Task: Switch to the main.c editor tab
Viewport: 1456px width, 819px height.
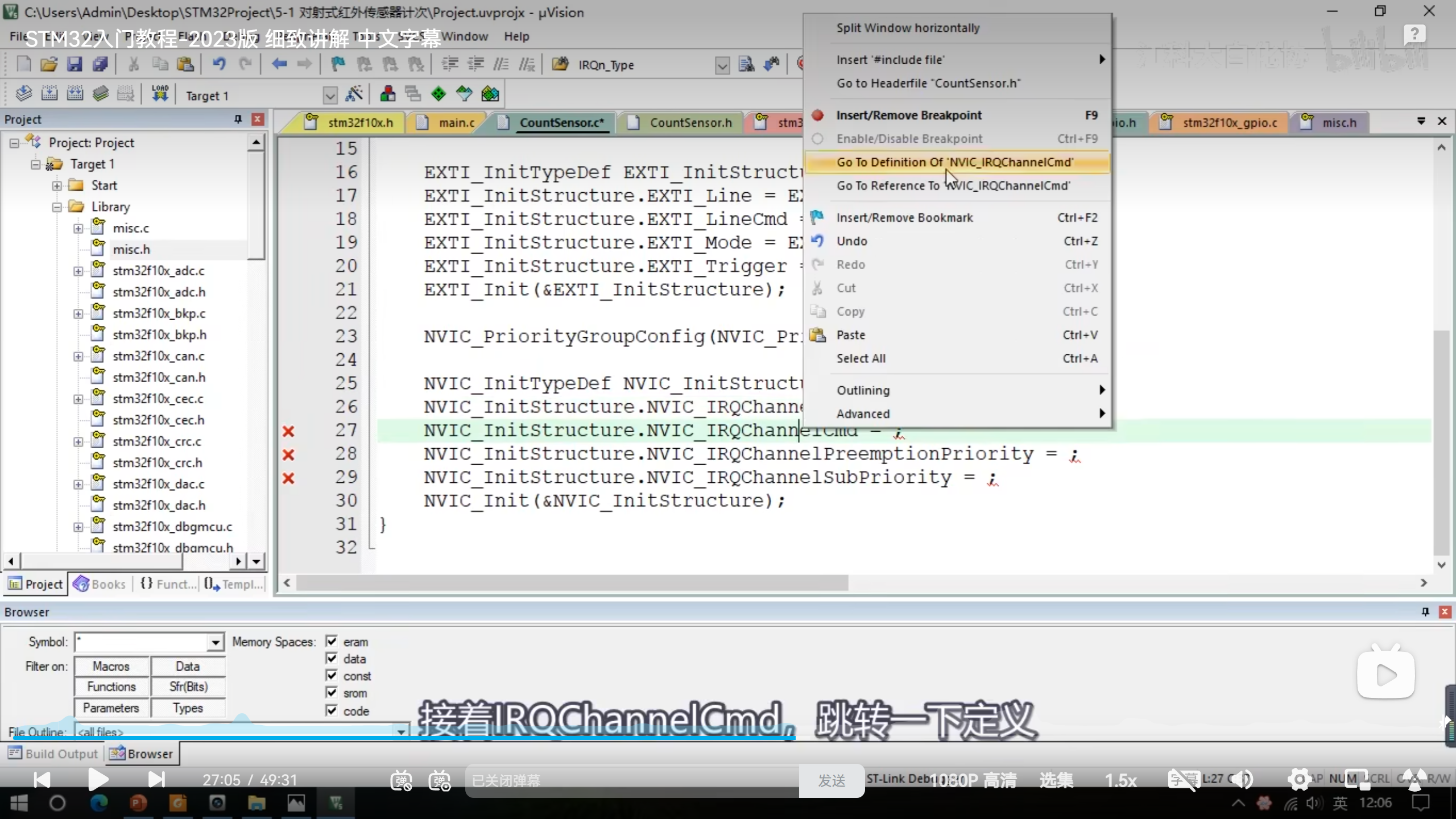Action: click(456, 123)
